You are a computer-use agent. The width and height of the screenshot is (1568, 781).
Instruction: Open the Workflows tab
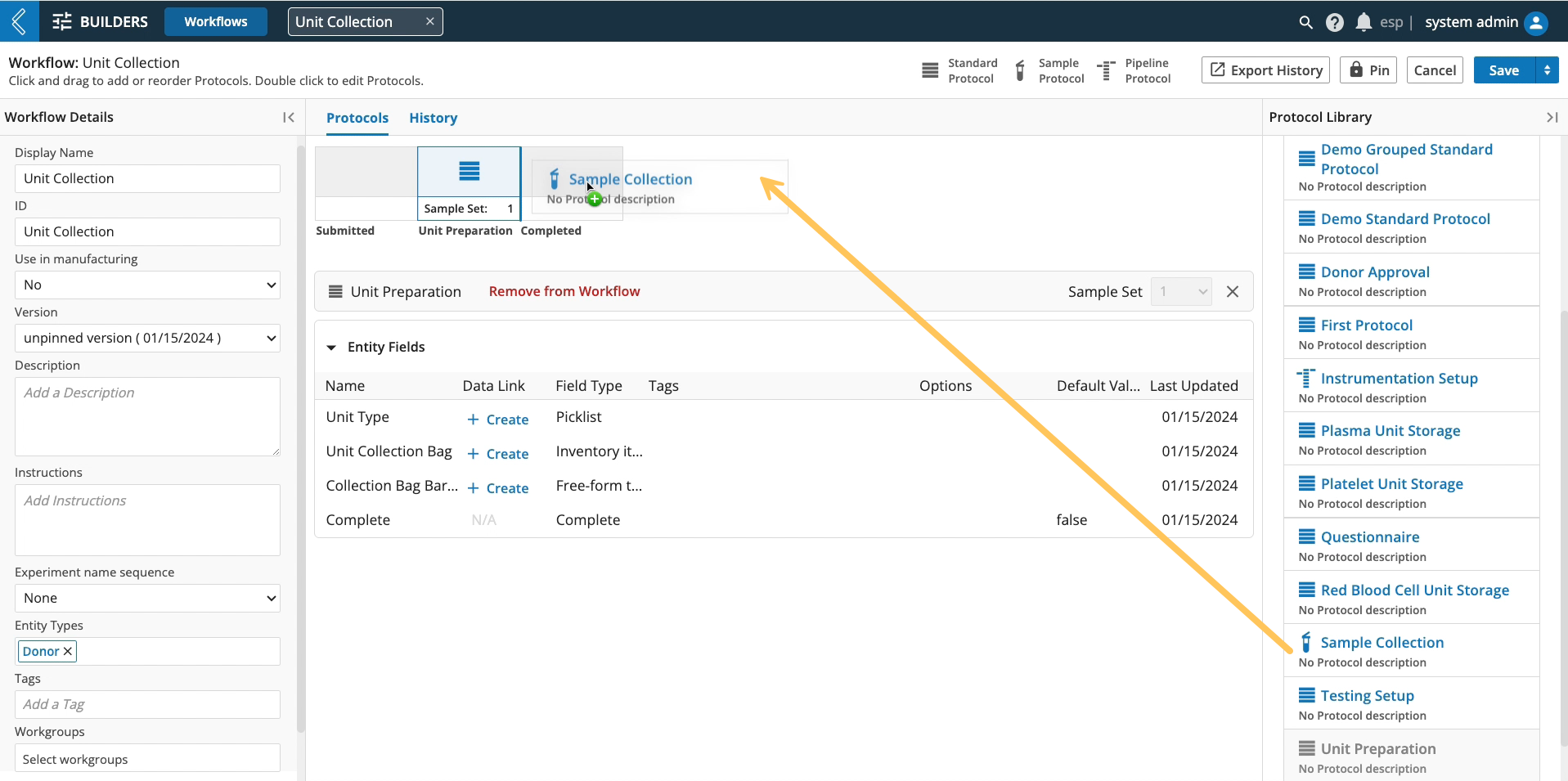coord(216,22)
